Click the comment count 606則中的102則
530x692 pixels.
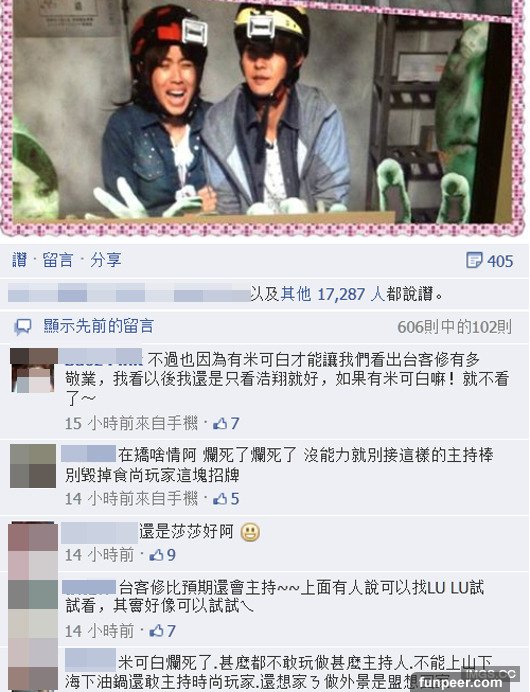pyautogui.click(x=455, y=327)
